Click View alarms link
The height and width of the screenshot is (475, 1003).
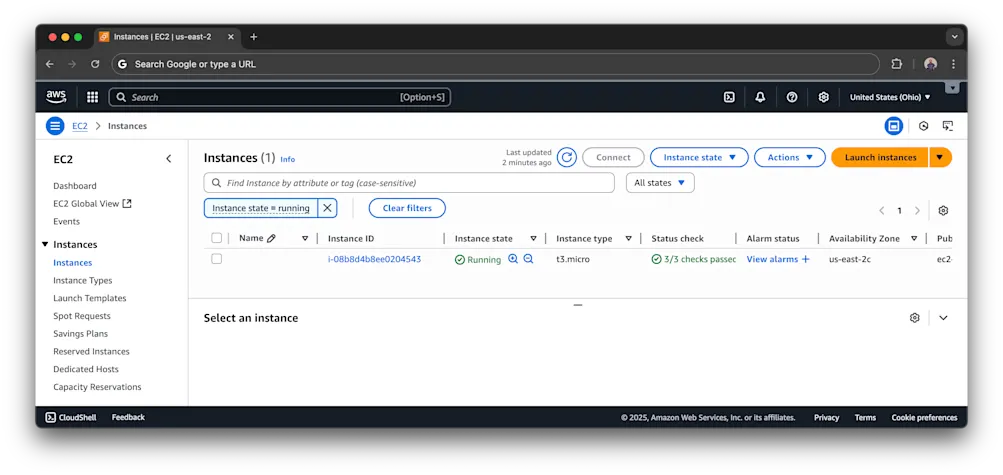click(772, 259)
